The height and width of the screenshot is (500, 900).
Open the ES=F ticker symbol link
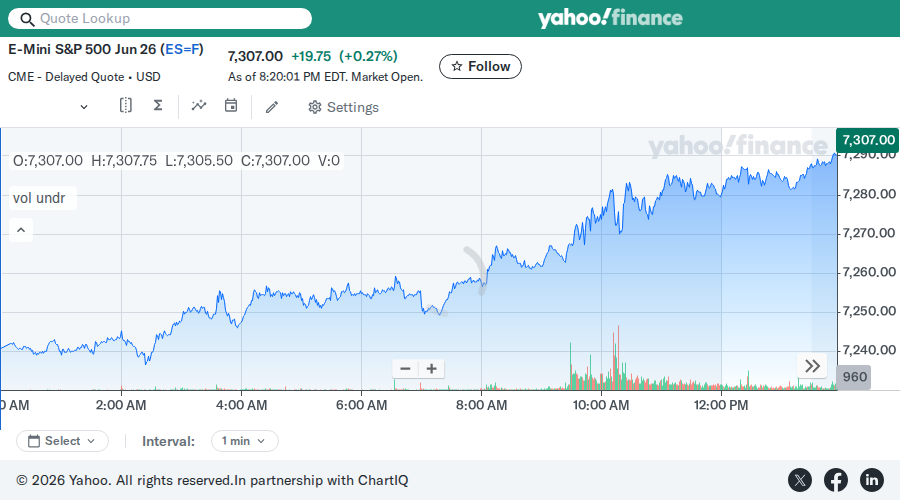point(182,49)
